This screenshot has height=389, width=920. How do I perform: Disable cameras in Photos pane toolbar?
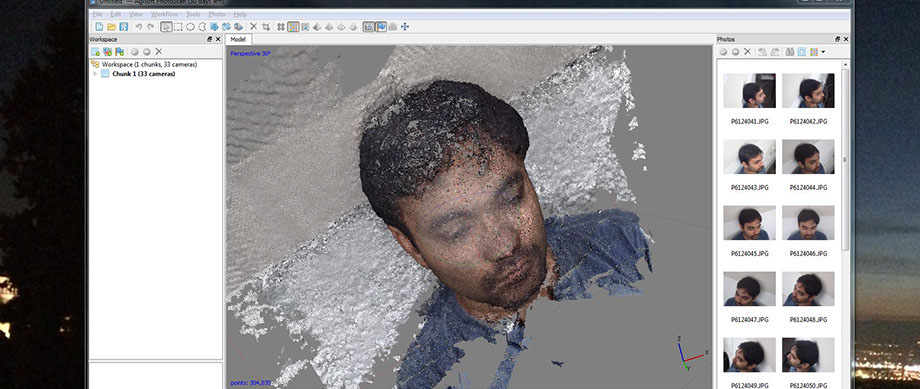(x=735, y=52)
